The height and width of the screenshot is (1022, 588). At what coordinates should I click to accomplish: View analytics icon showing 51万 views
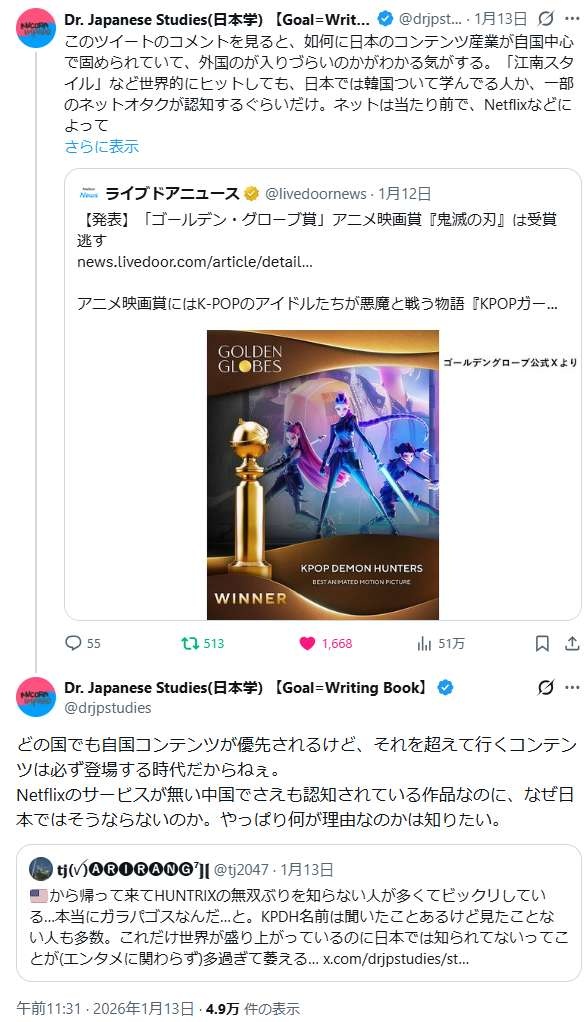[424, 644]
